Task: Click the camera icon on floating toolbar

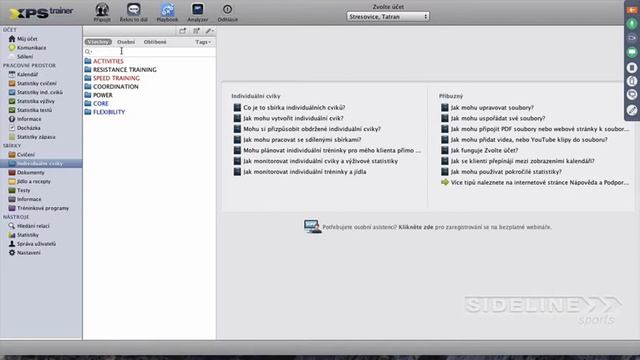Action: [x=632, y=38]
